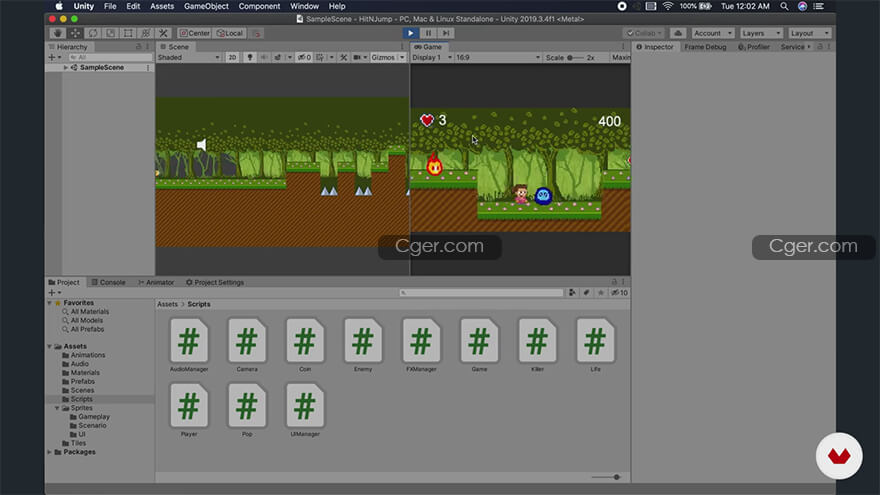Viewport: 880px width, 495px height.
Task: Toggle scene effects (skybox, fog)
Action: pyautogui.click(x=278, y=57)
